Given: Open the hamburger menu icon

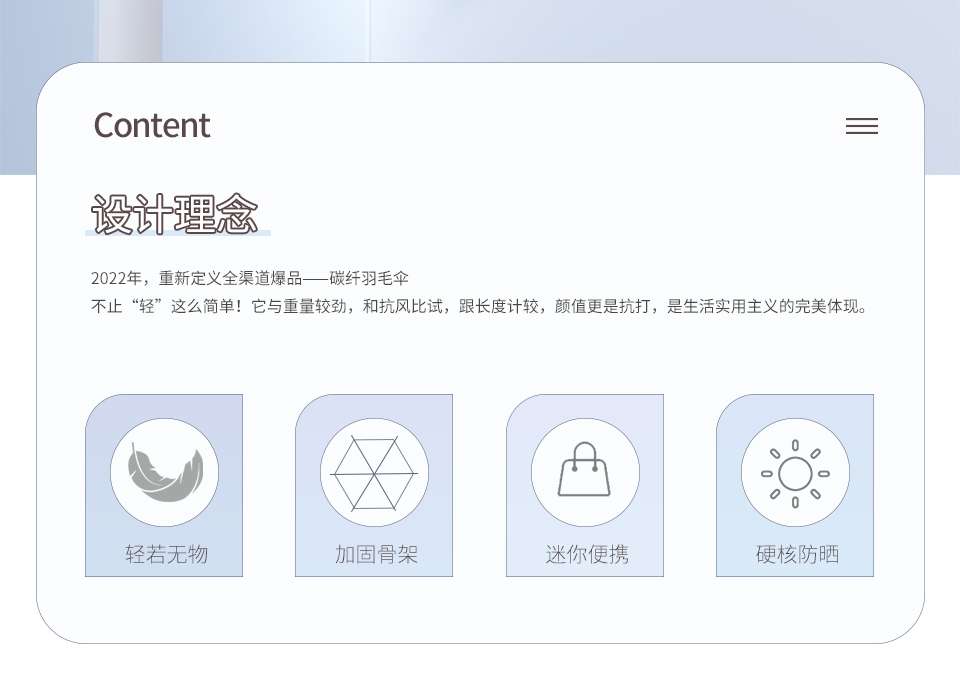Looking at the screenshot, I should pos(861,126).
